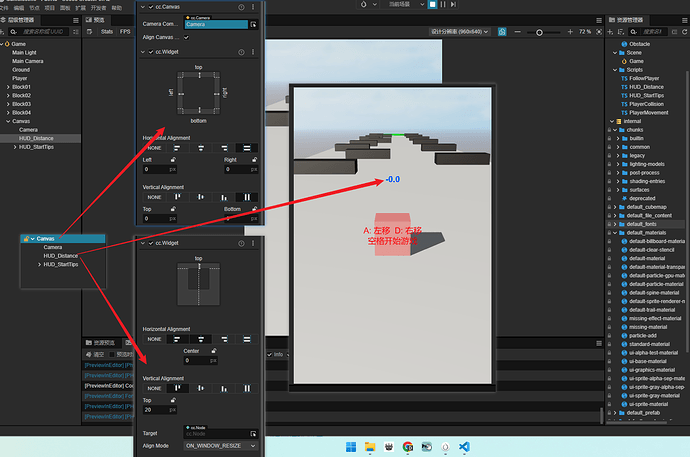The image size is (690, 457).
Task: Expand the HUD_StartTips node in hierarchy
Action: point(15,147)
